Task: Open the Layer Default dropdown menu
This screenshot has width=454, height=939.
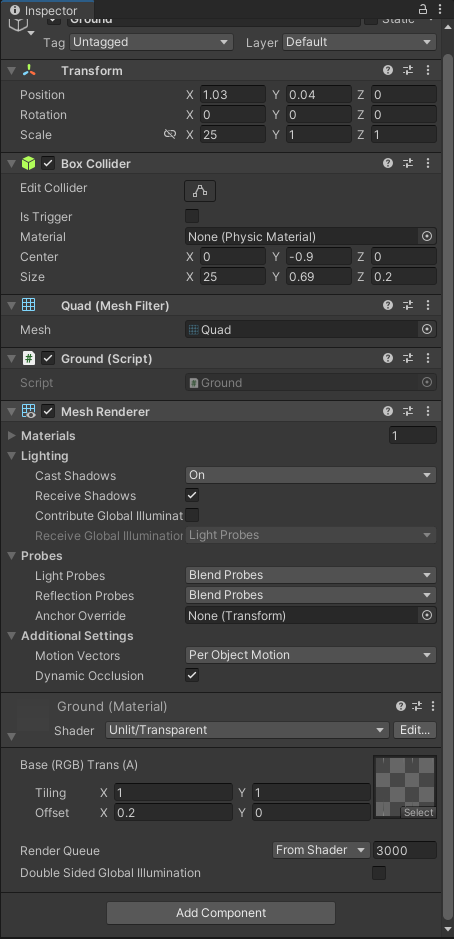Action: [x=359, y=42]
